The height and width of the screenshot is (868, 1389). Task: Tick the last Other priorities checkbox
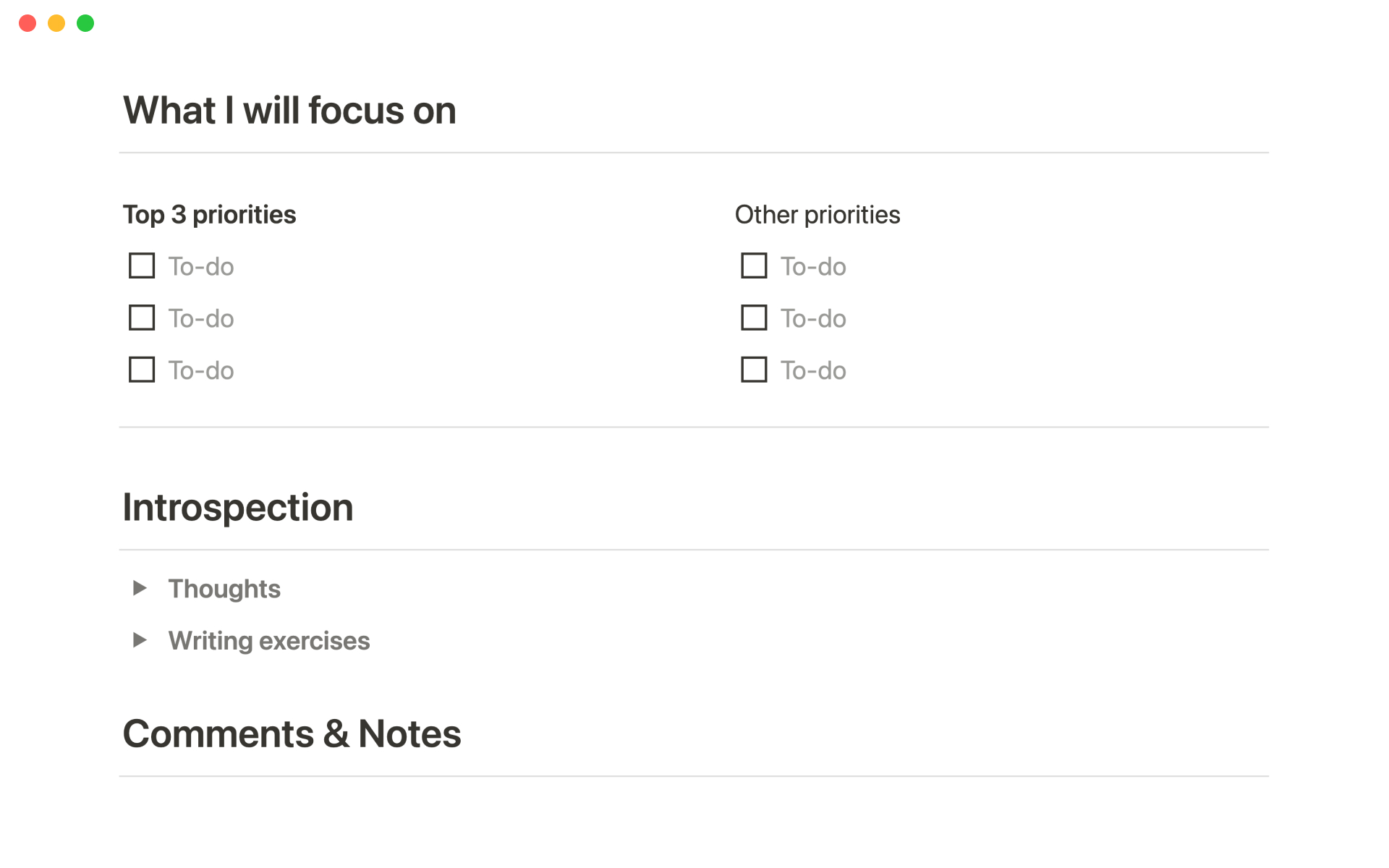754,370
